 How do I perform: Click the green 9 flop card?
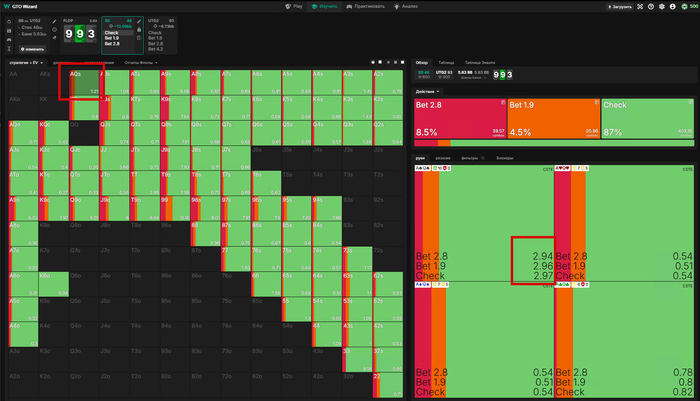coord(80,34)
